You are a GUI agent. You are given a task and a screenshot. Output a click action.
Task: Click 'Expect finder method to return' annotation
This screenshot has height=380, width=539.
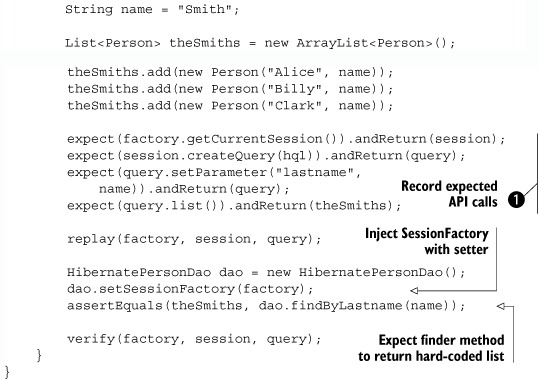tap(431, 348)
